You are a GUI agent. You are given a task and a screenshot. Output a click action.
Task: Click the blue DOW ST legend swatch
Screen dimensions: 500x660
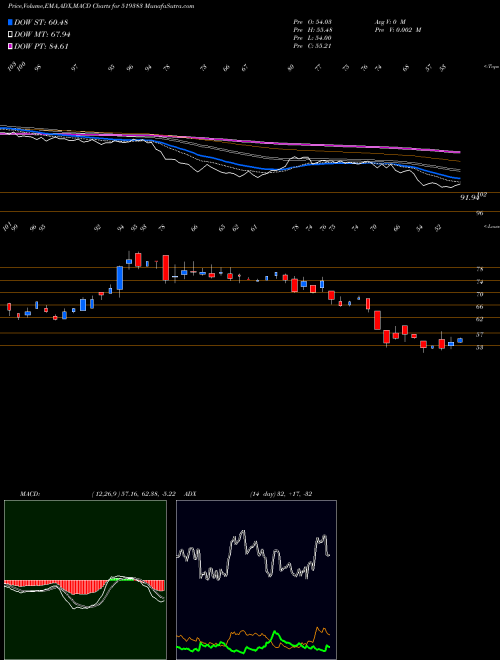pyautogui.click(x=11, y=22)
